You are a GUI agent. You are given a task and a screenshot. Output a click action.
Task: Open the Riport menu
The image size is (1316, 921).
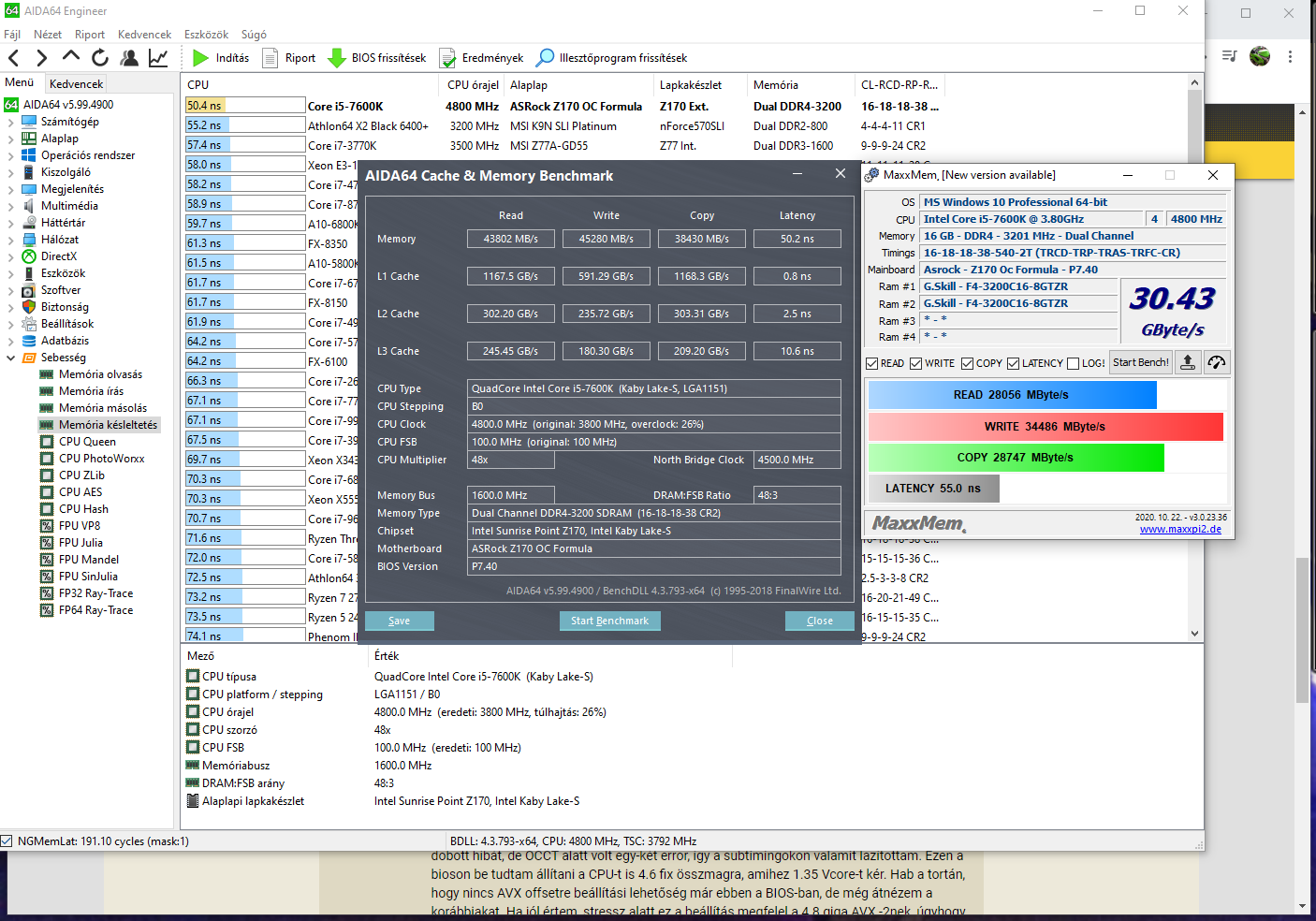(x=90, y=35)
